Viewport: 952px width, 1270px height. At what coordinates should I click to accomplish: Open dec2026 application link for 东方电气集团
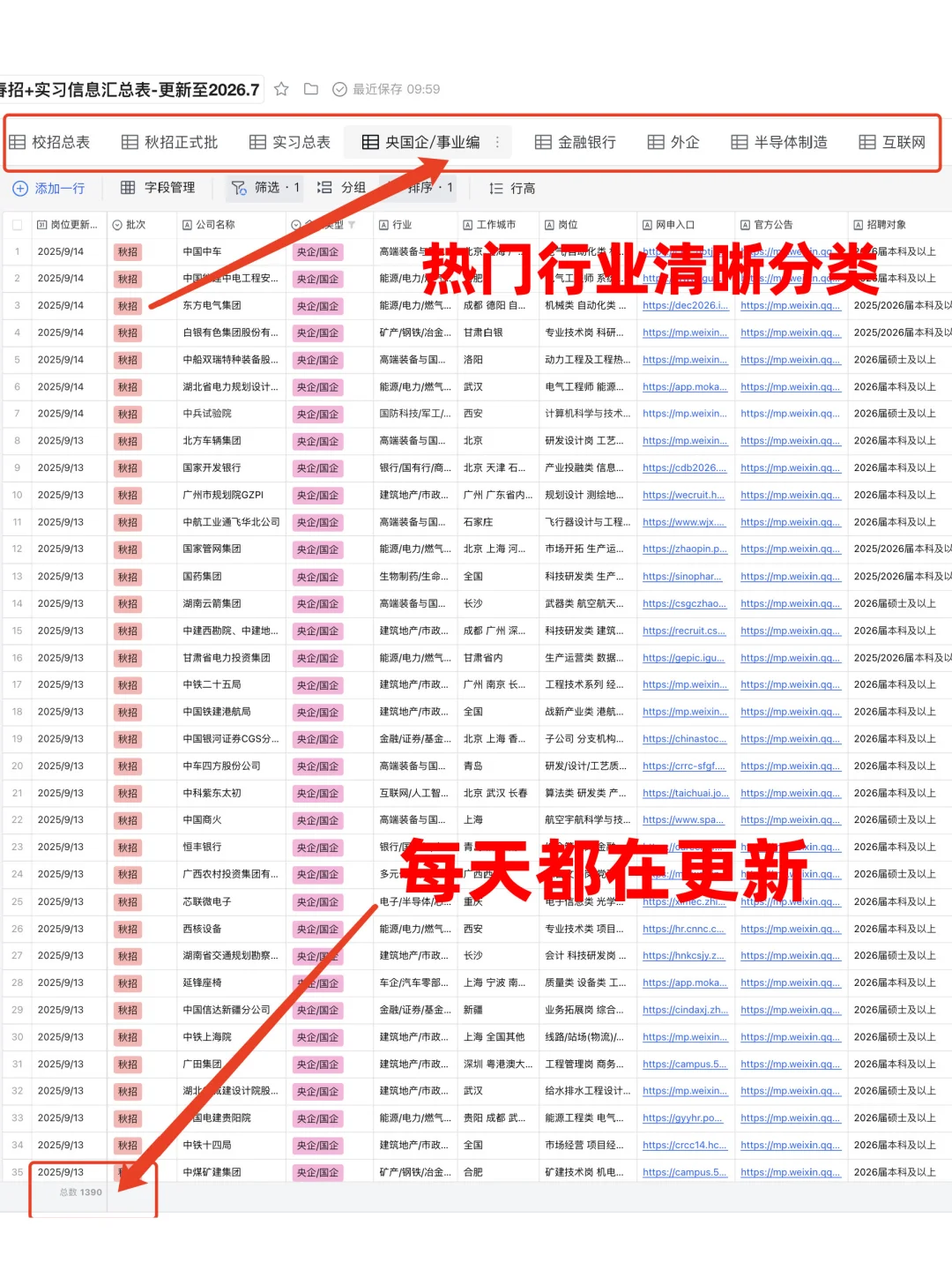tap(686, 306)
